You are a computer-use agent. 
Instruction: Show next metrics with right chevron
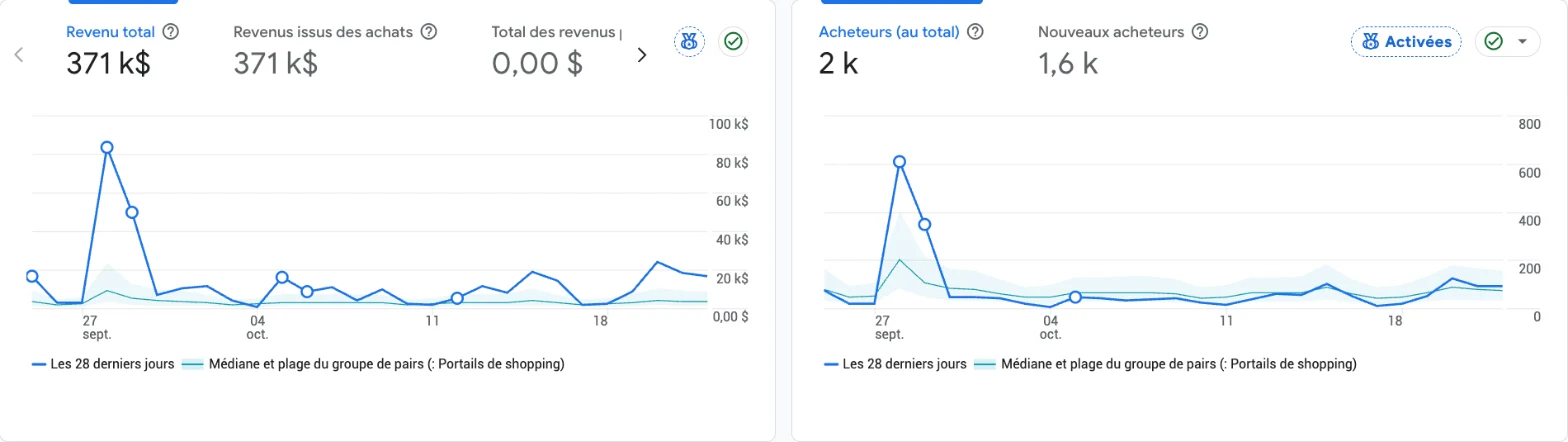tap(642, 55)
